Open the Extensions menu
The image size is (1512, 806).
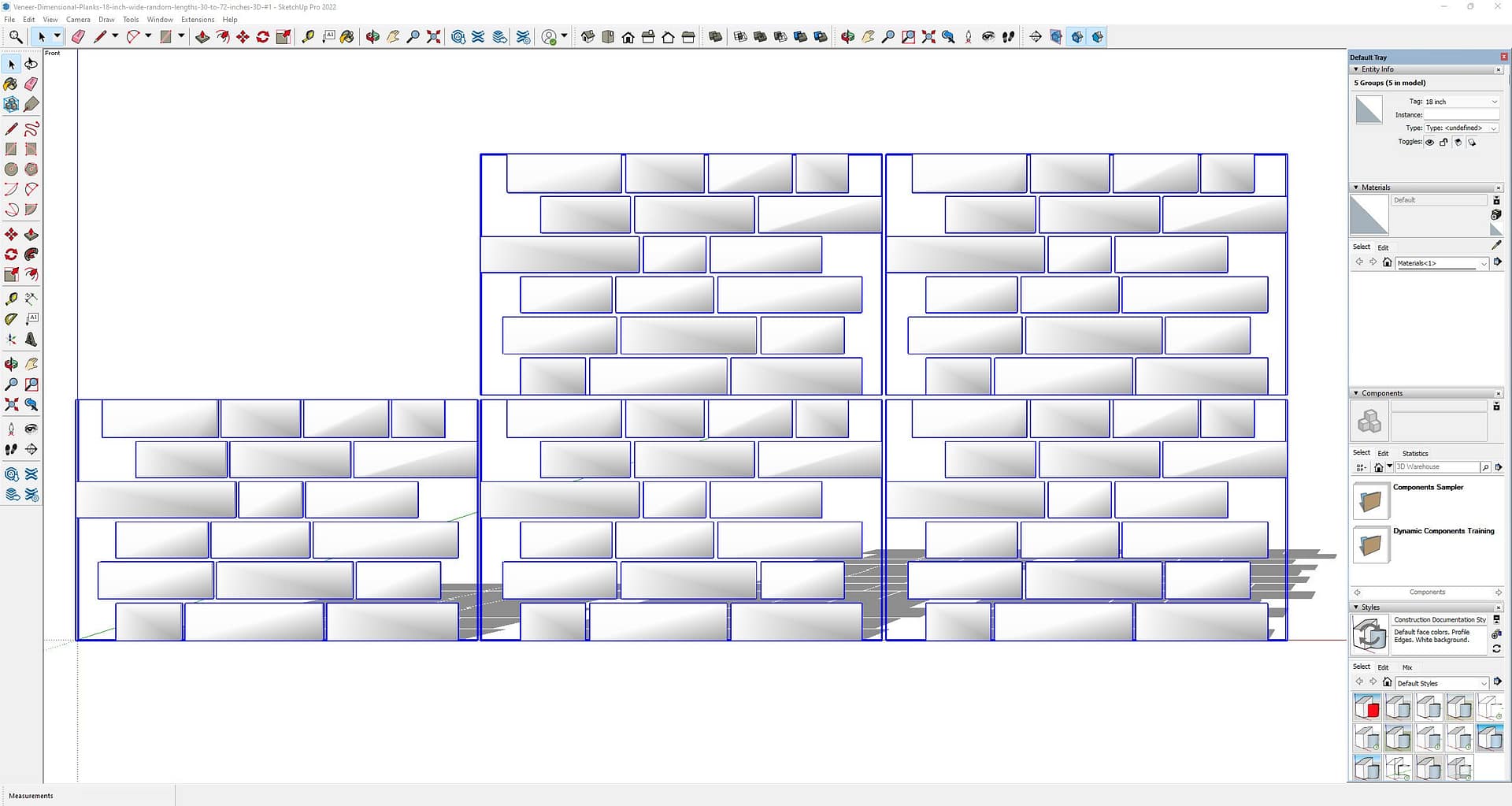198,20
